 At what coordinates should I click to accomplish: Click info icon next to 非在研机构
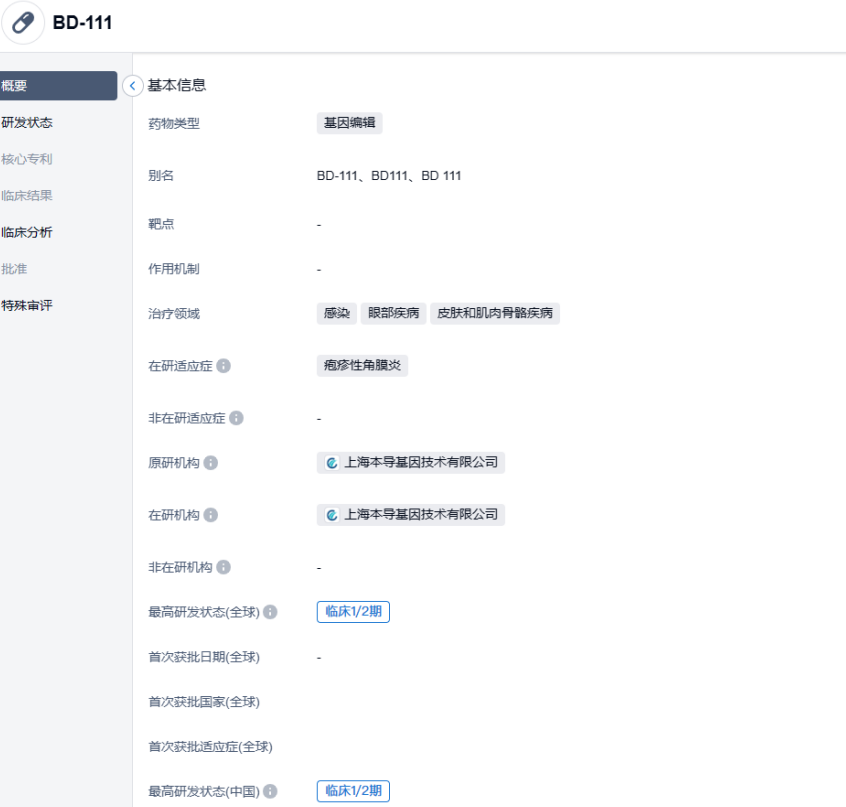point(224,567)
